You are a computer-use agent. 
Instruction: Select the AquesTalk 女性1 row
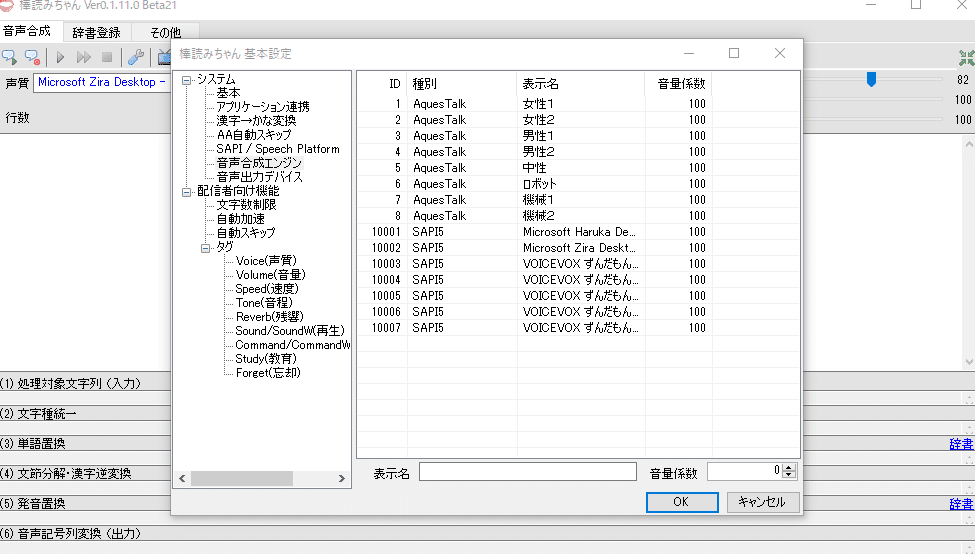535,104
